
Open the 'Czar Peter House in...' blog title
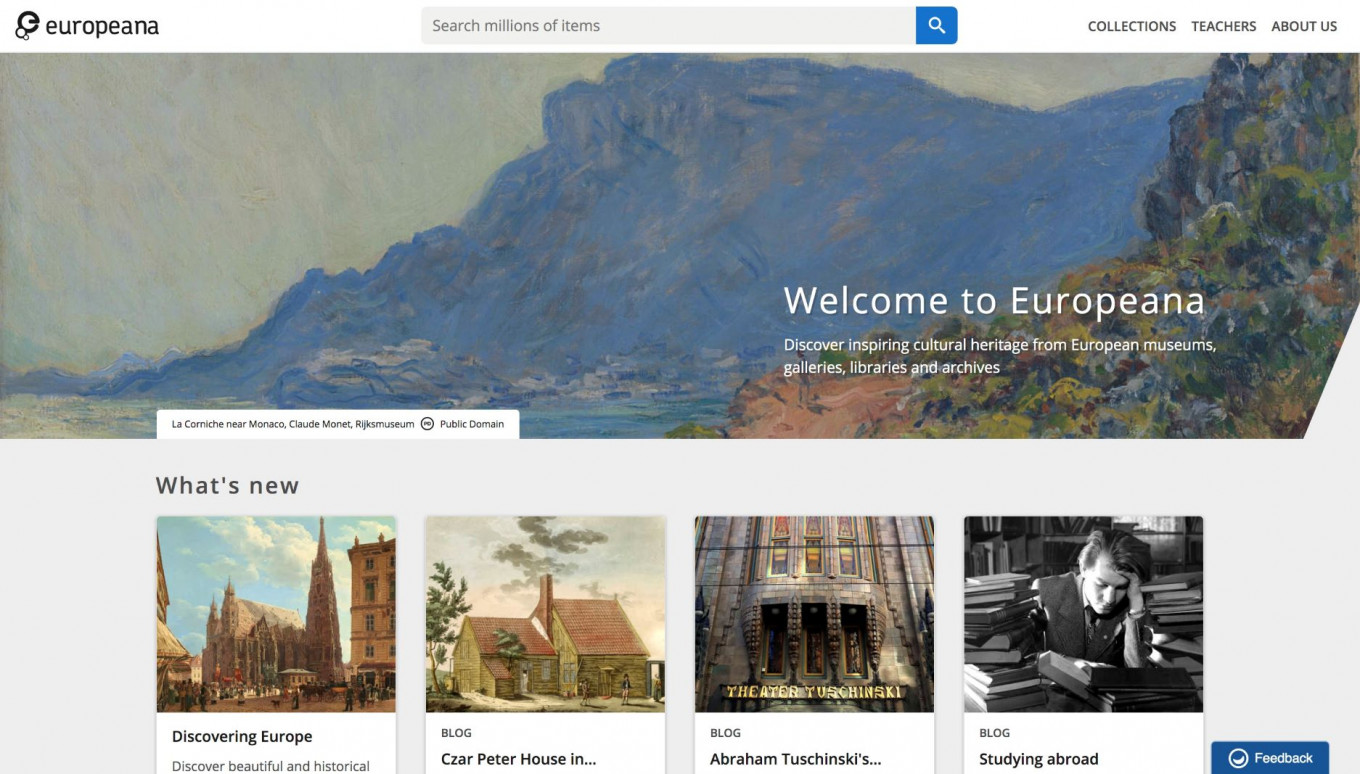[x=518, y=759]
